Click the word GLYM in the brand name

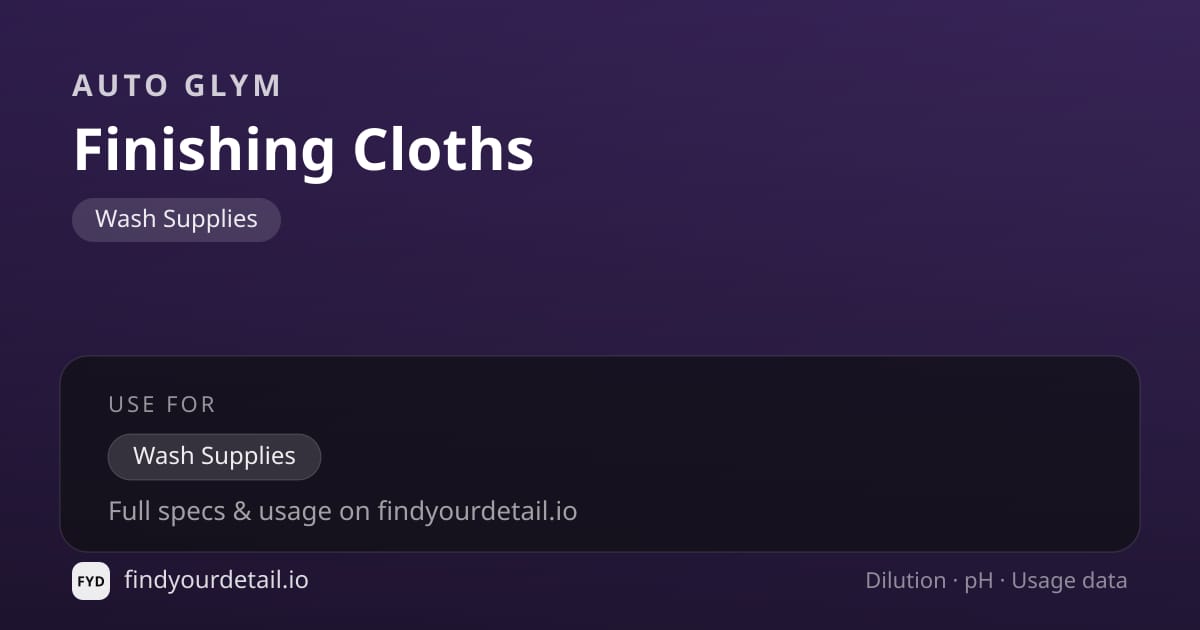pyautogui.click(x=233, y=86)
